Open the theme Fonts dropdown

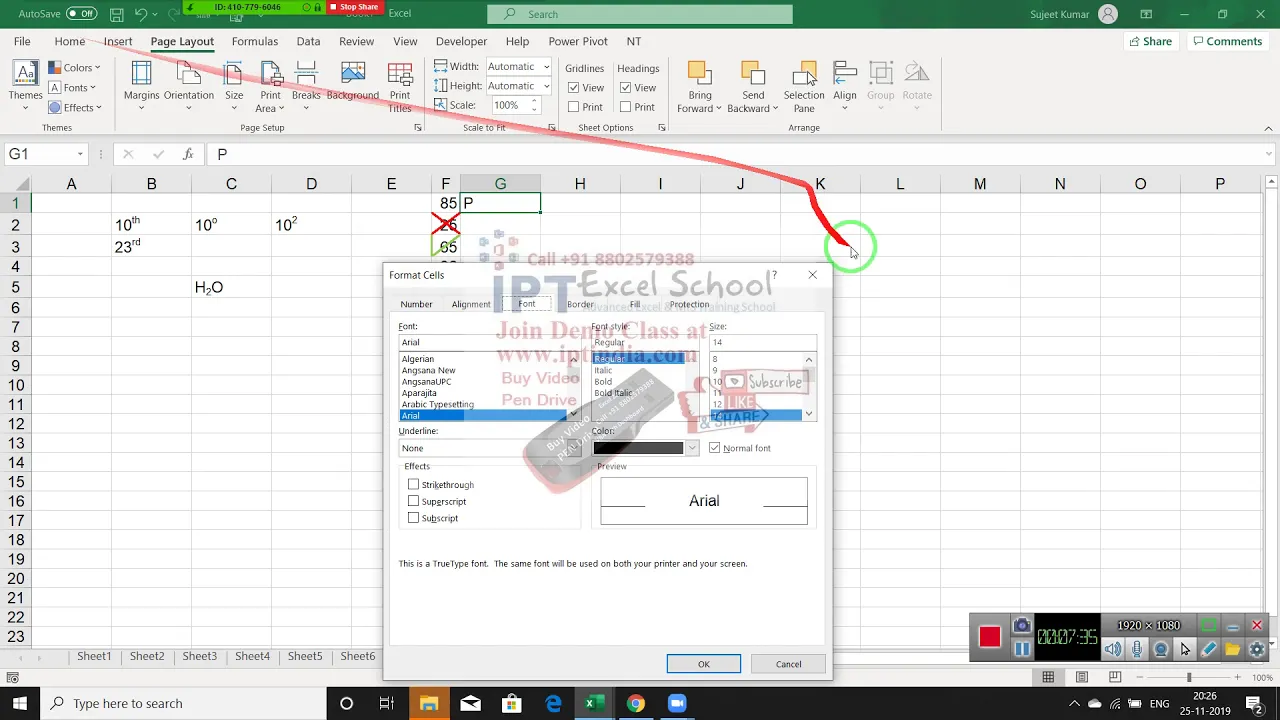pos(73,88)
